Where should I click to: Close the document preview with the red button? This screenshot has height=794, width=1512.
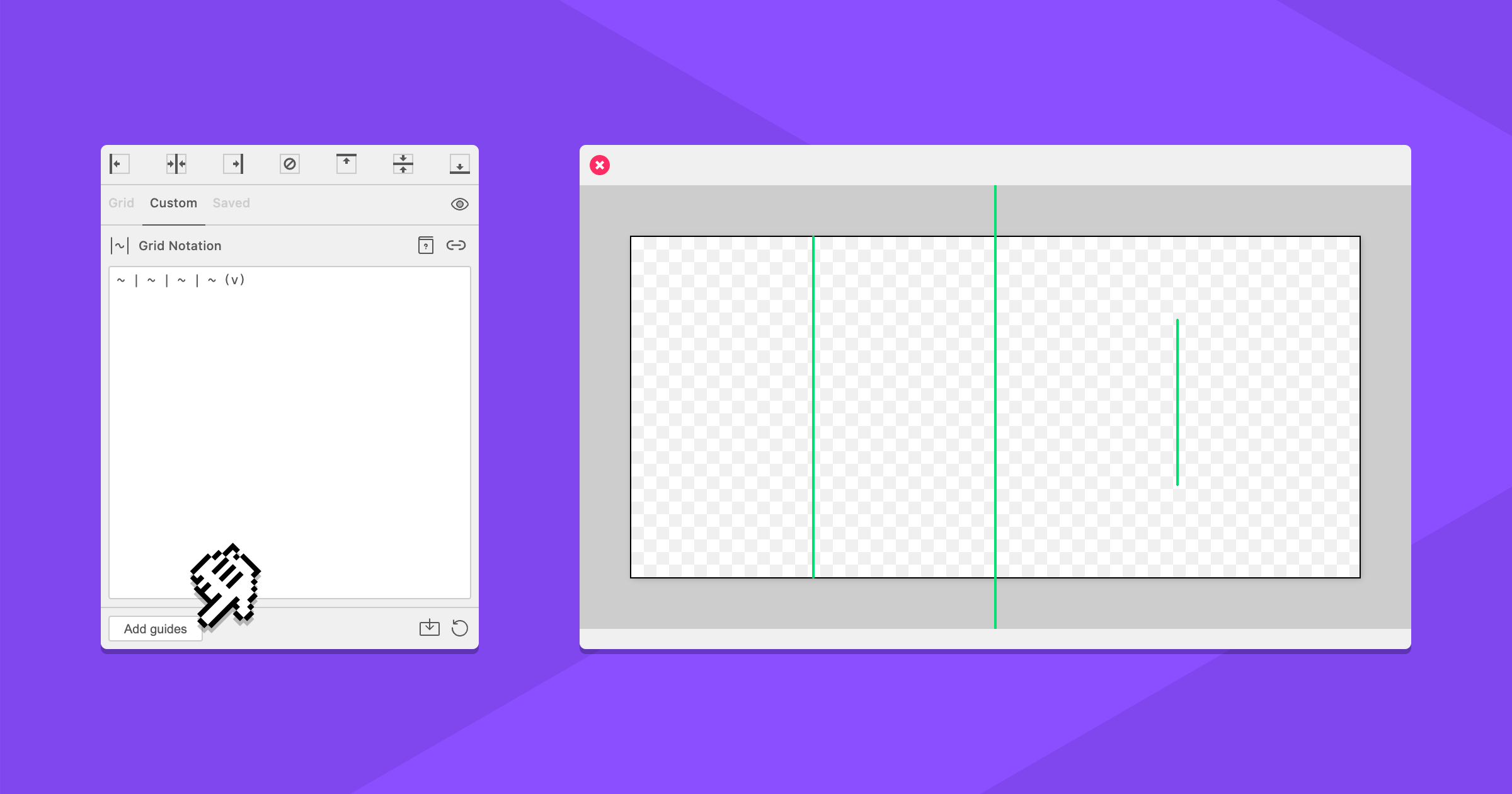pos(600,165)
